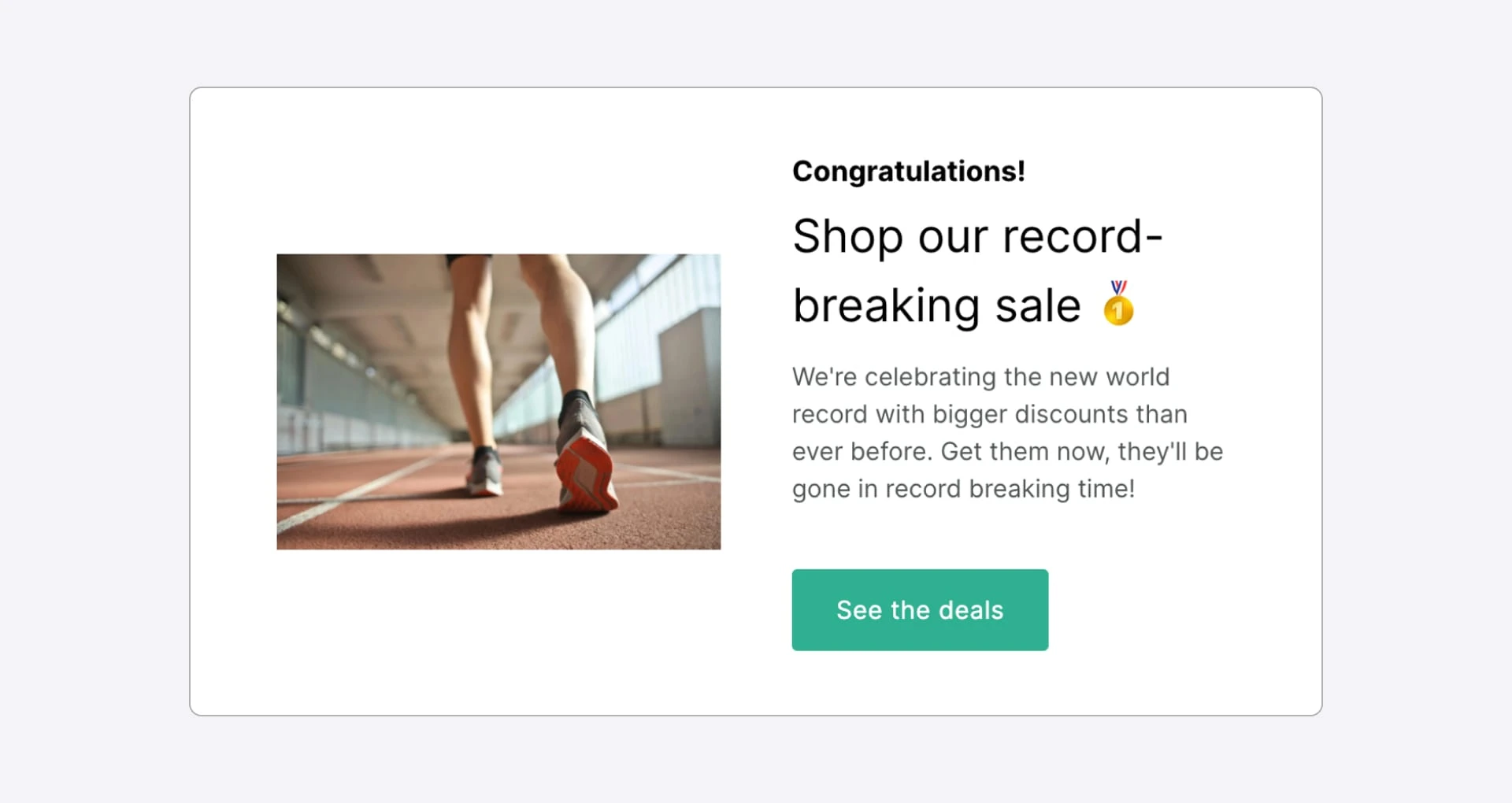Click the runner's far gray shoe

point(484,471)
